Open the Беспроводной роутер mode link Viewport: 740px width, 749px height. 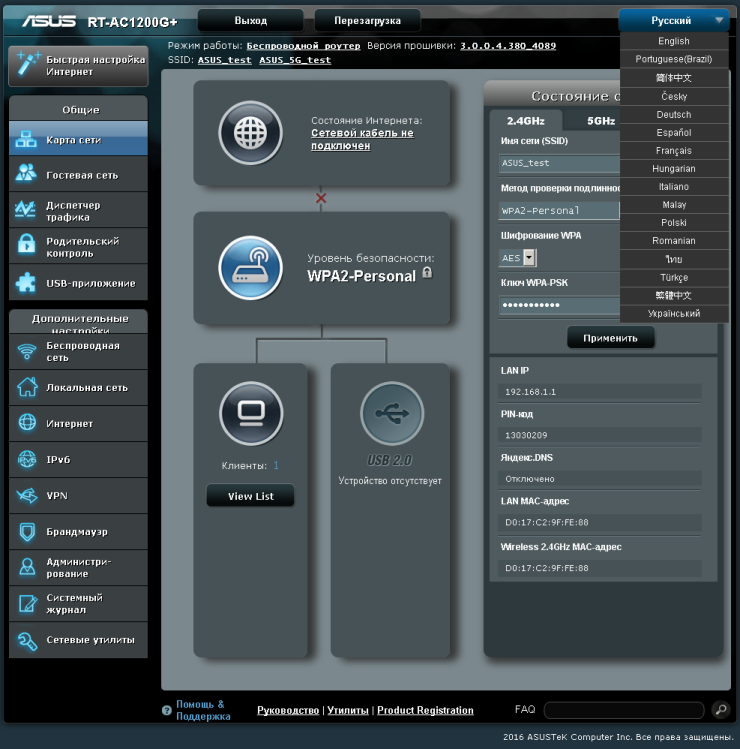pyautogui.click(x=303, y=46)
